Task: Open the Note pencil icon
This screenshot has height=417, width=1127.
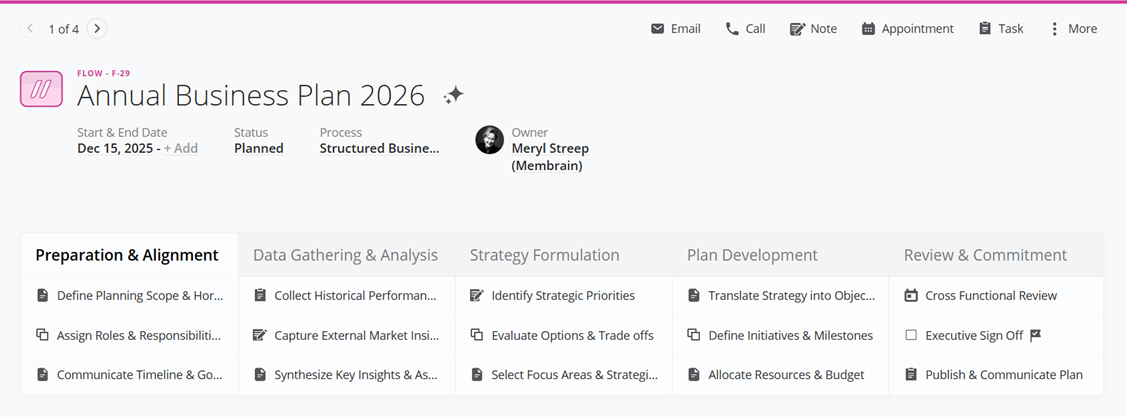Action: pyautogui.click(x=797, y=29)
